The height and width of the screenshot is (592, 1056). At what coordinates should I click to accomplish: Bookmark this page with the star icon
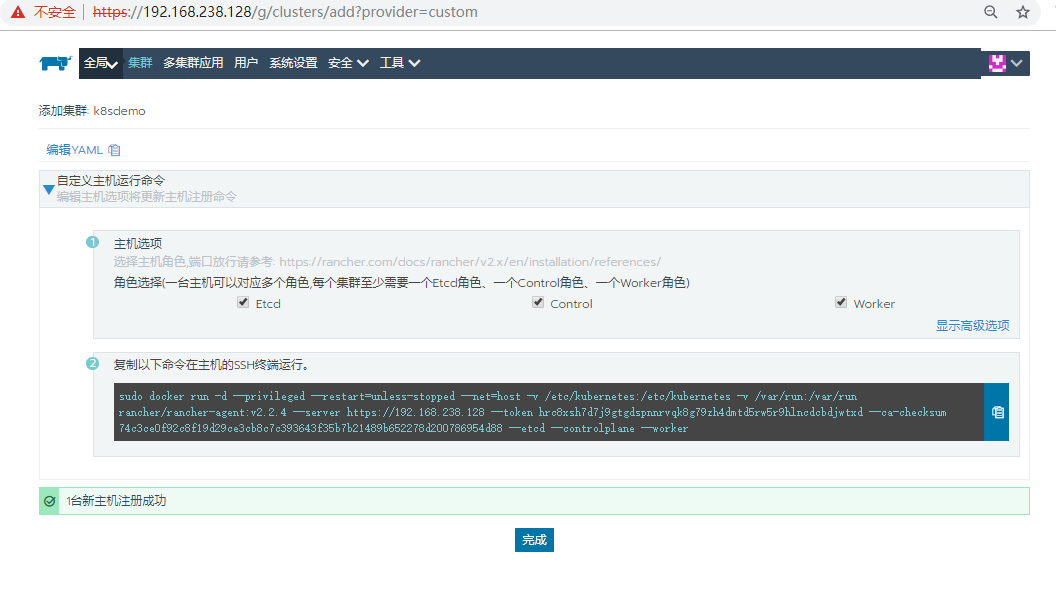[1023, 12]
